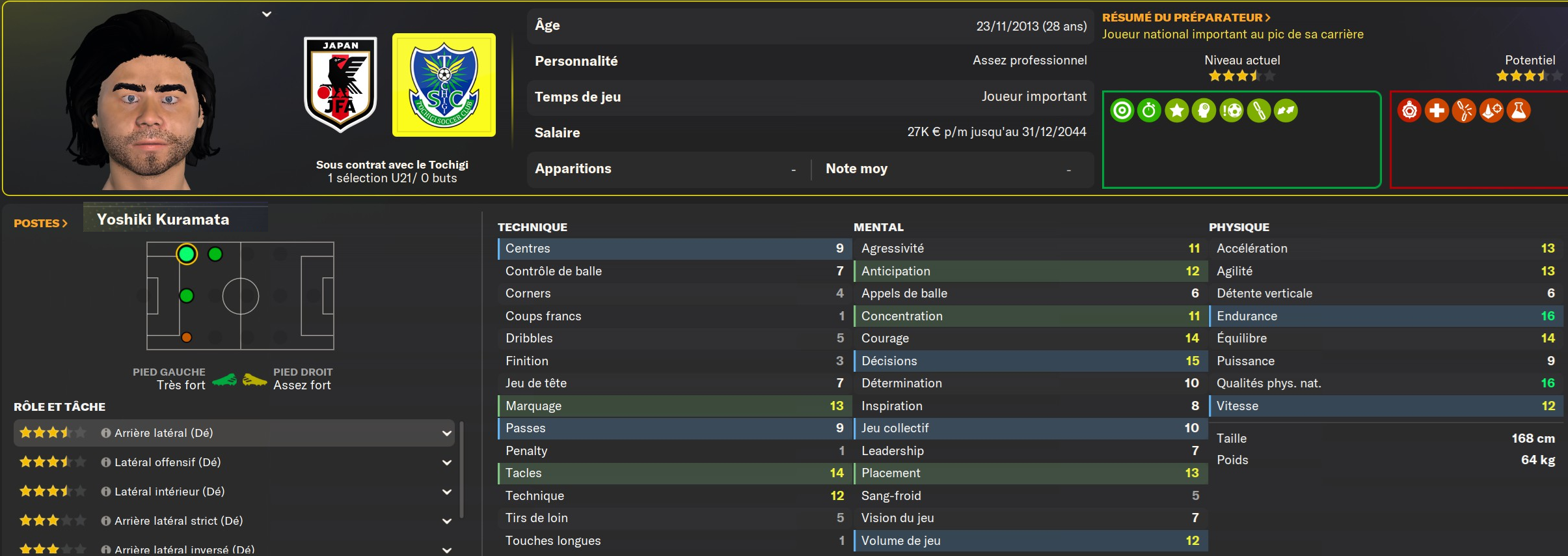
Task: Click the star icon in strengths box
Action: (x=1176, y=111)
